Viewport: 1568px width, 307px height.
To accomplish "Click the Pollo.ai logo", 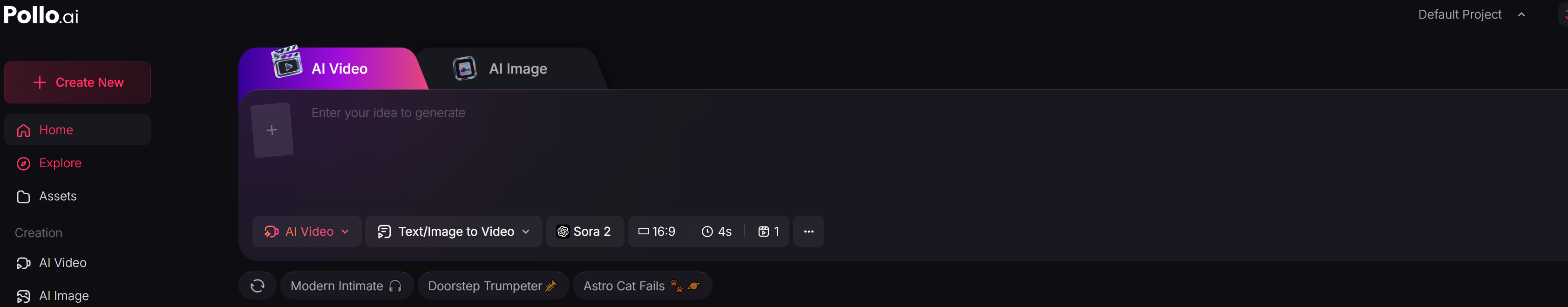I will [41, 14].
